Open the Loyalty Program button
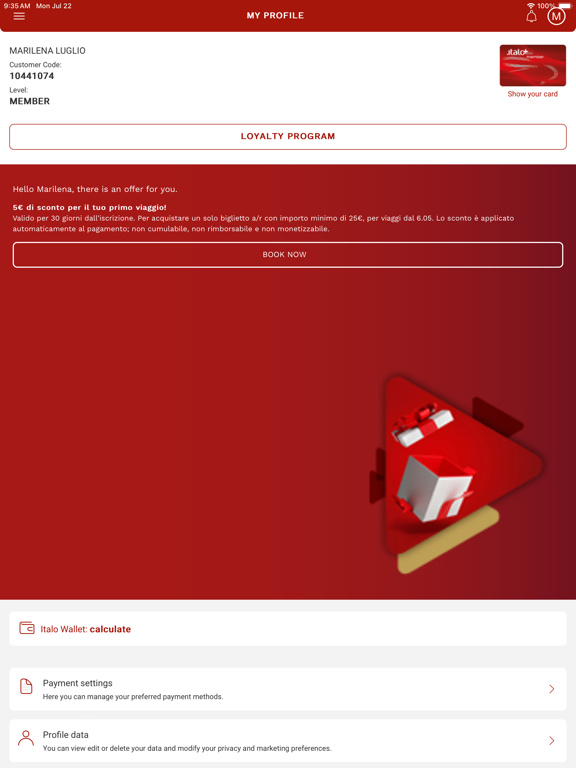This screenshot has width=576, height=768. coord(288,137)
